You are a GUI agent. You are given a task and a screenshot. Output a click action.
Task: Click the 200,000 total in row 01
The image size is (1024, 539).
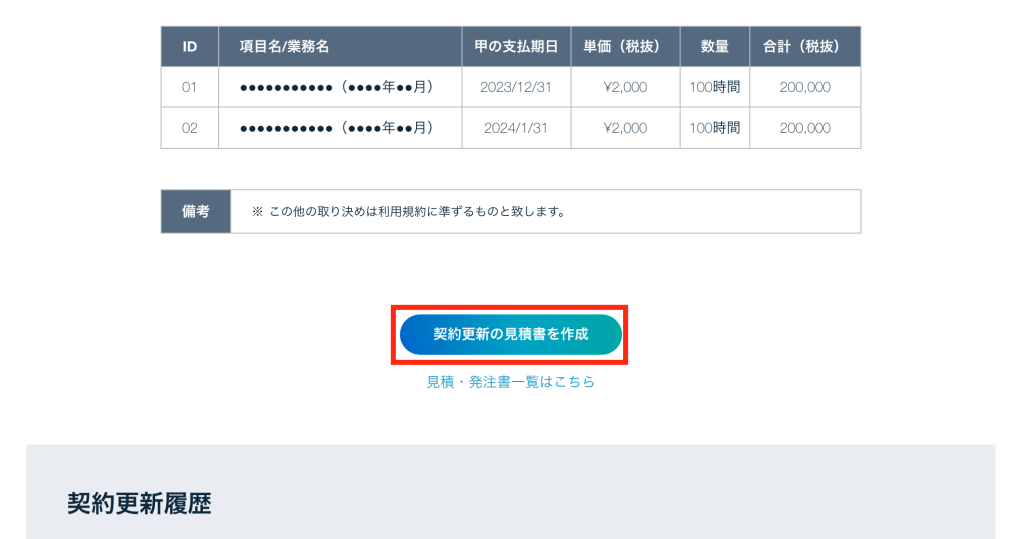(804, 87)
